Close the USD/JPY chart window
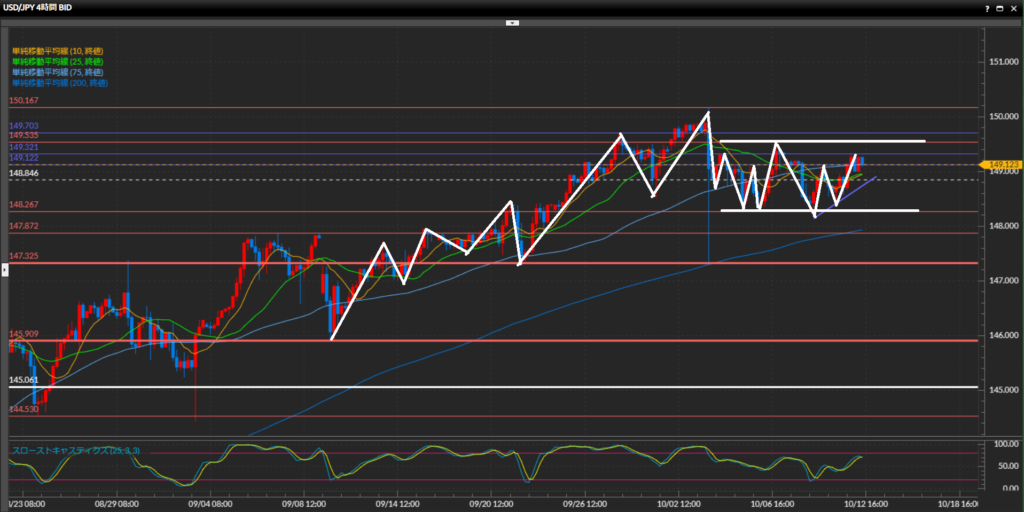The image size is (1024, 512). coord(1012,8)
